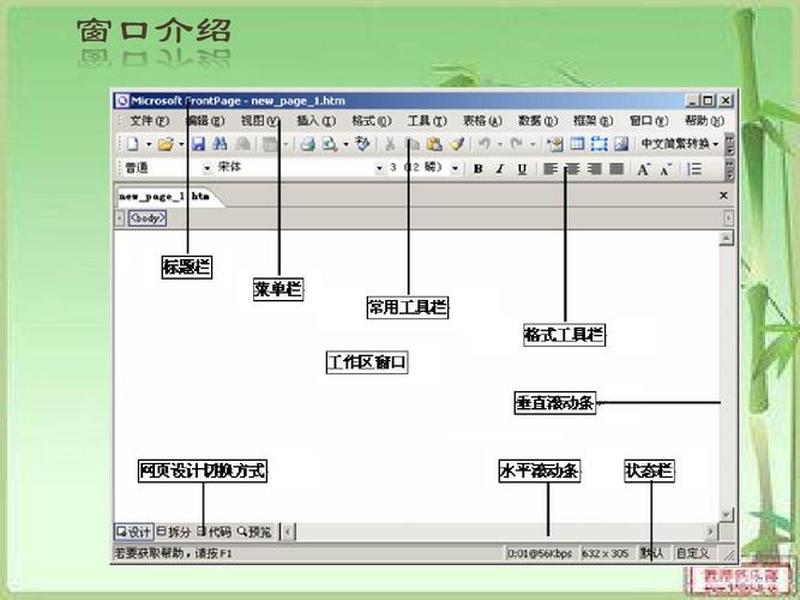Viewport: 800px width, 600px height.
Task: Click the Open folder icon
Action: [x=165, y=144]
